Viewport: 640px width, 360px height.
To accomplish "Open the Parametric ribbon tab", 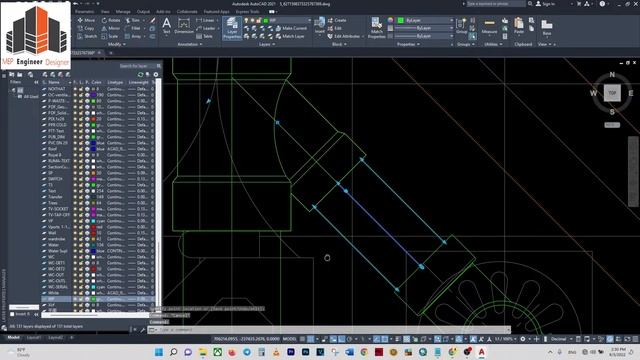I will click(x=85, y=11).
